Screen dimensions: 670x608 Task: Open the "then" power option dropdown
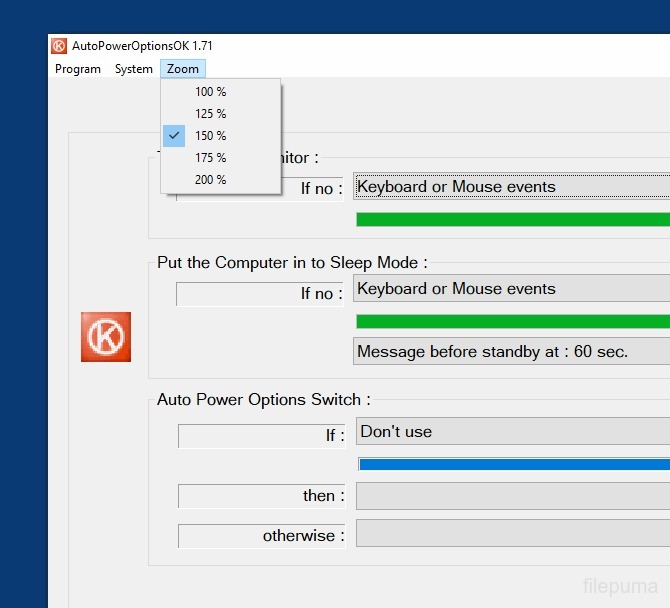512,496
